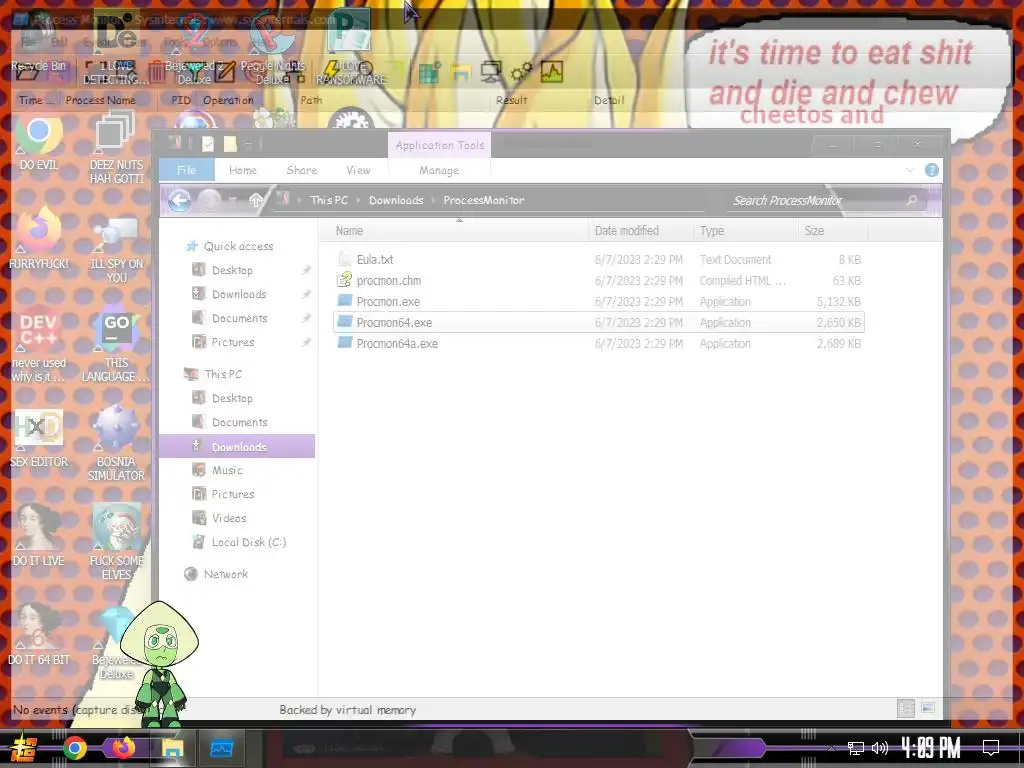The width and height of the screenshot is (1024, 768).
Task: Switch to the View ribbon tab
Action: click(359, 170)
